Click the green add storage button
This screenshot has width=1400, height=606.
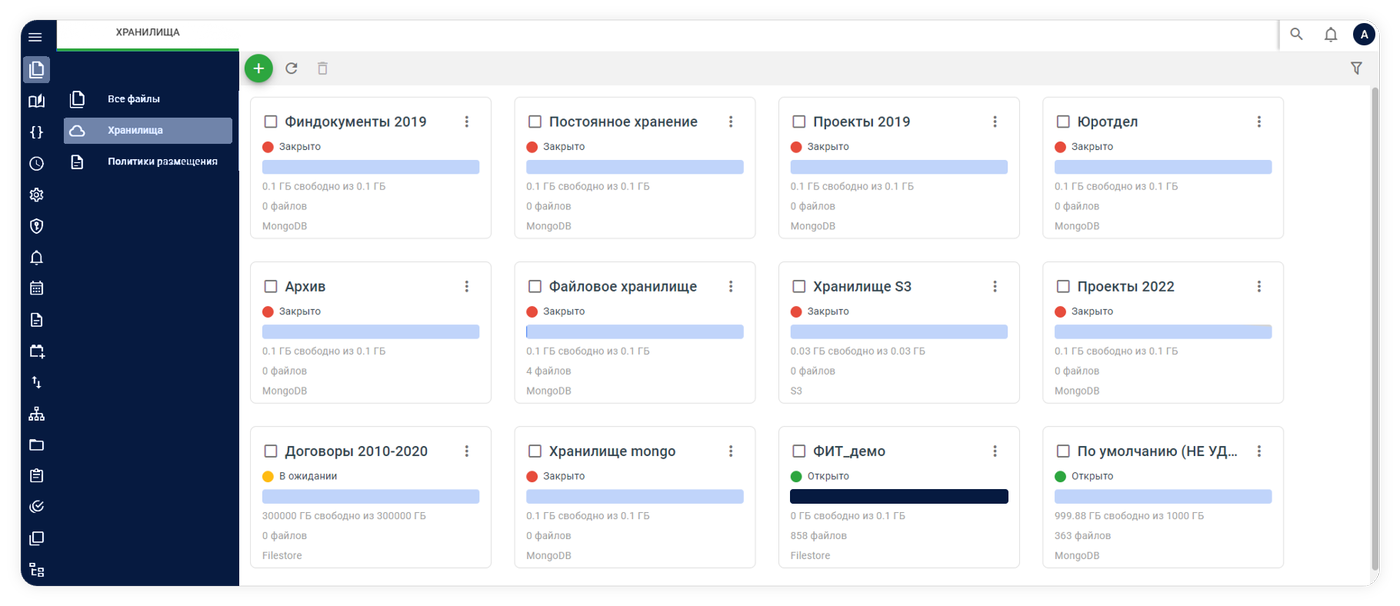coord(258,68)
